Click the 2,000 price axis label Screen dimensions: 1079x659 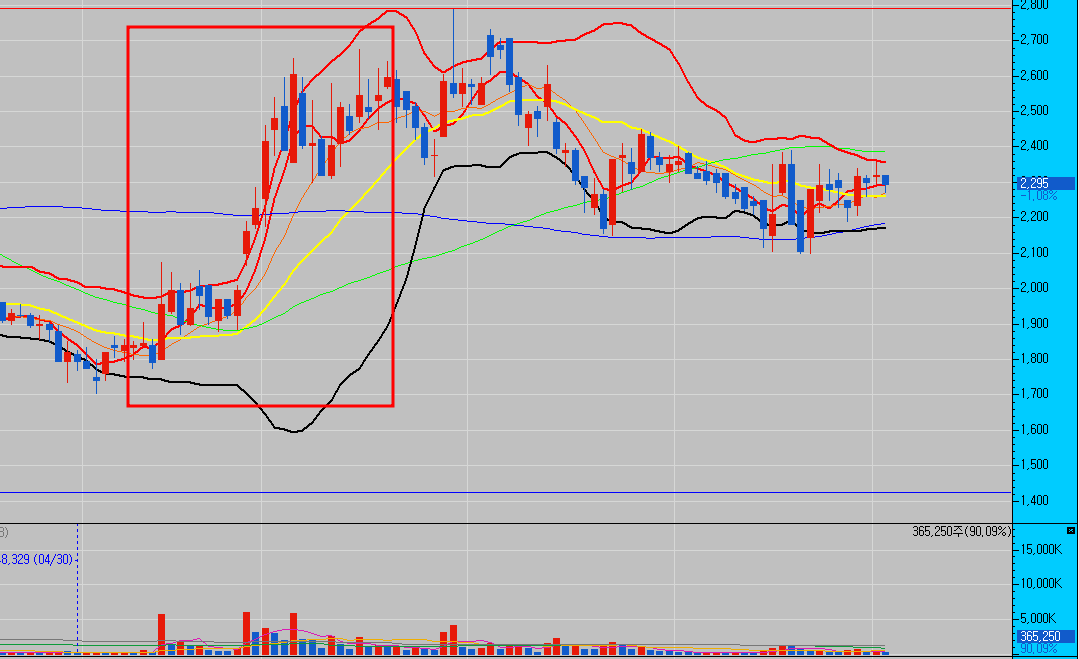point(1034,288)
